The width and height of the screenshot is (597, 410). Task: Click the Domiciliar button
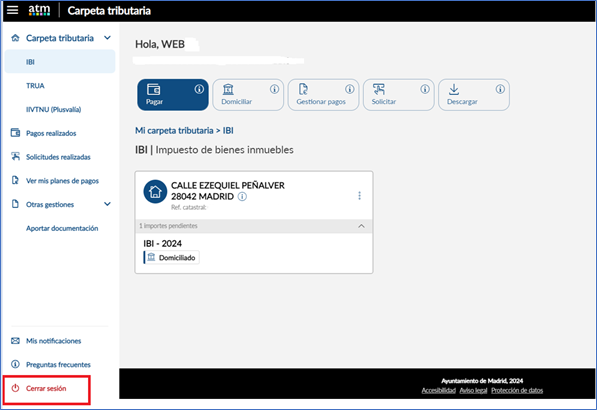tap(248, 95)
